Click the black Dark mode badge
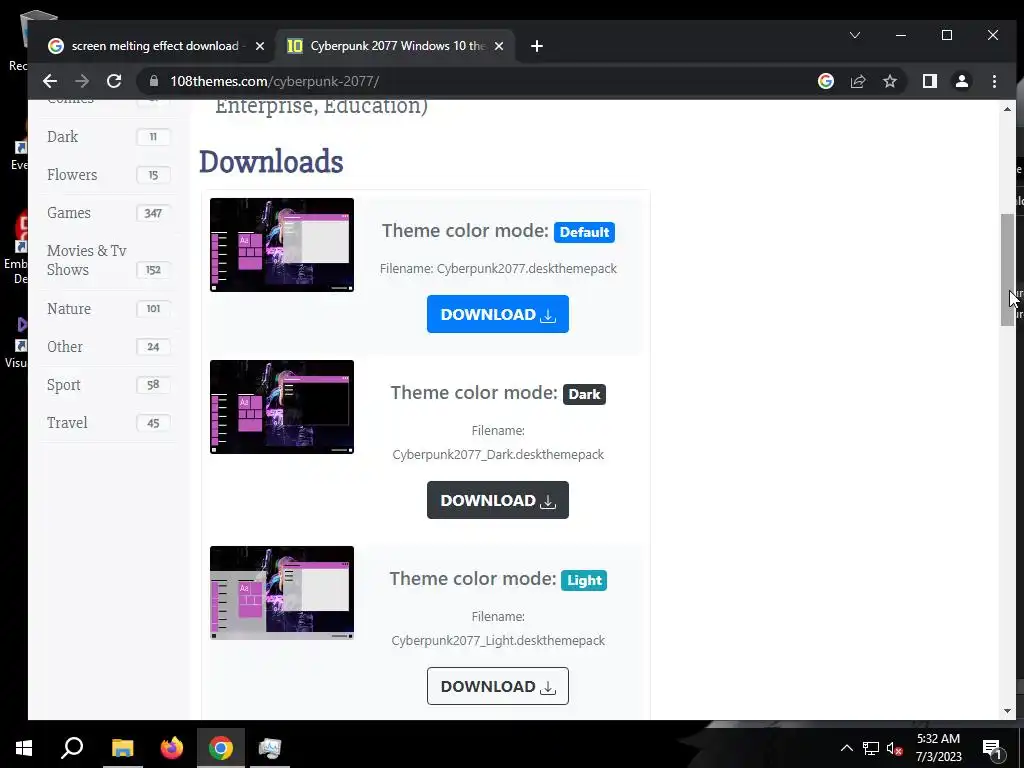Screen dimensions: 1024x768 click(584, 394)
